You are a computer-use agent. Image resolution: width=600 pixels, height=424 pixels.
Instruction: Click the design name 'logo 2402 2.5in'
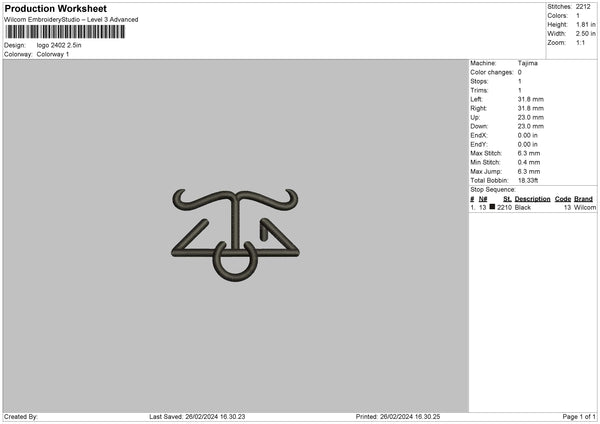click(x=59, y=45)
